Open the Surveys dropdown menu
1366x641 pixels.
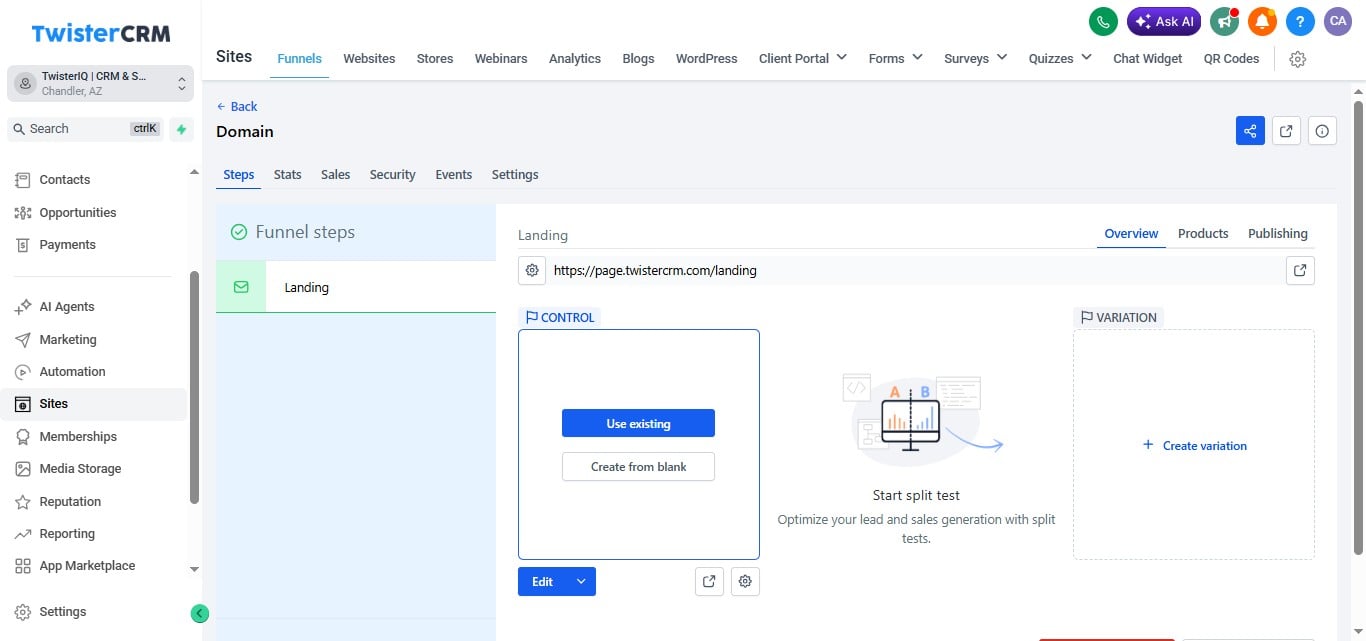(976, 58)
